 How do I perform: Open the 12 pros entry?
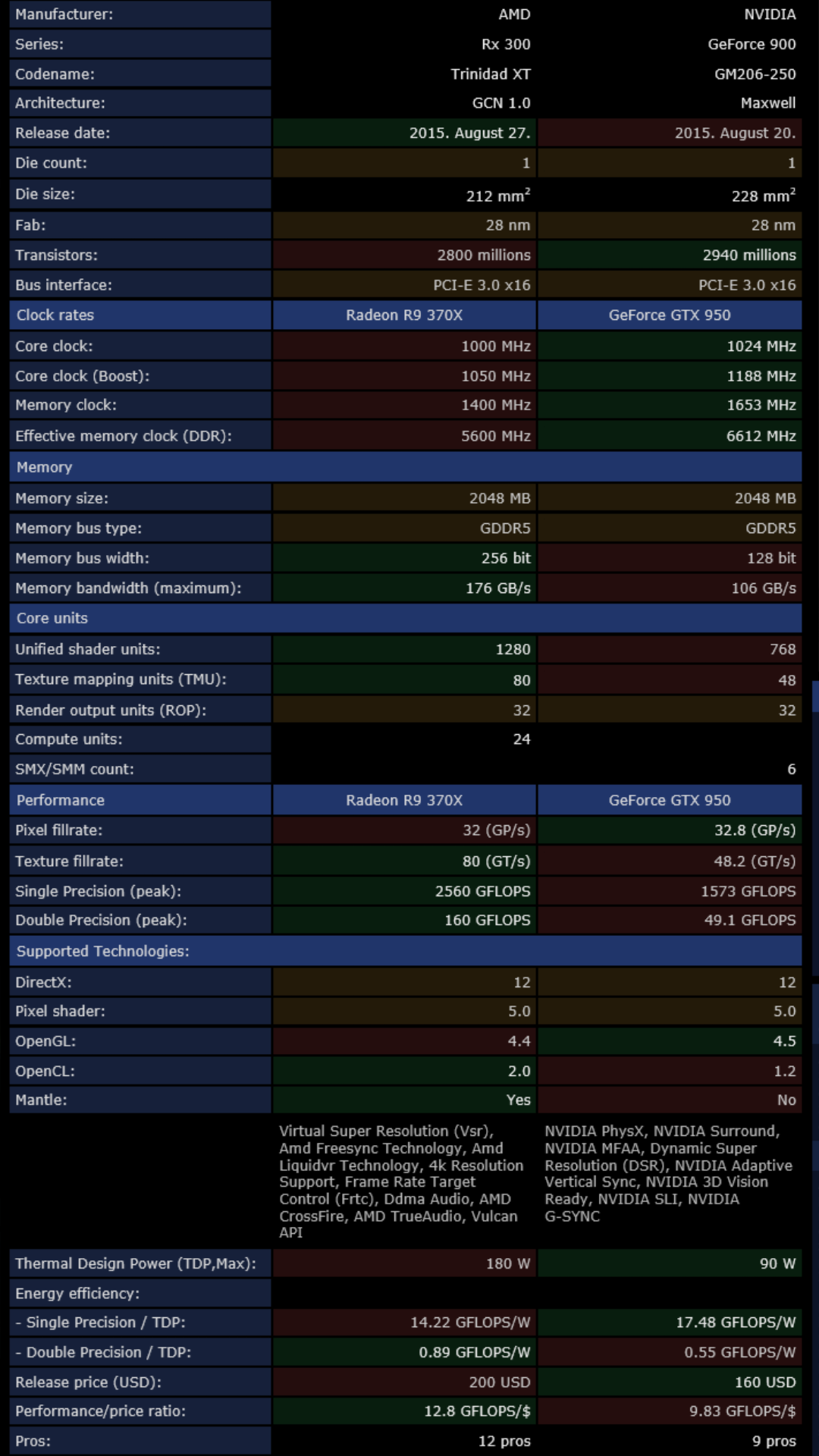504,1442
